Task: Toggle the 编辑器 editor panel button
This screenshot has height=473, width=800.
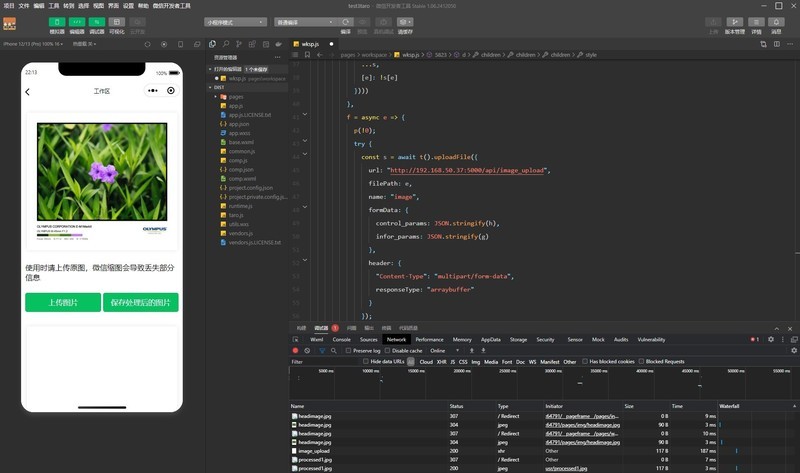Action: point(77,21)
